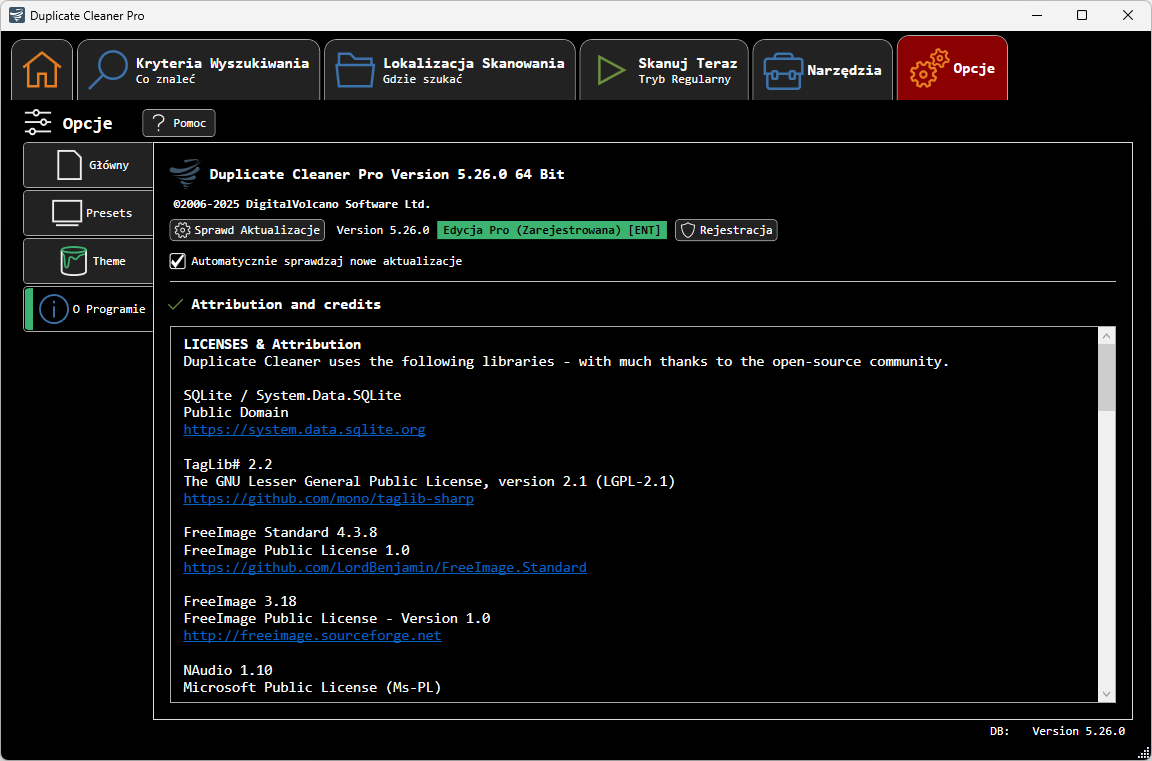Viewport: 1152px width, 761px height.
Task: Click the Public Domain text line
Action: click(236, 413)
